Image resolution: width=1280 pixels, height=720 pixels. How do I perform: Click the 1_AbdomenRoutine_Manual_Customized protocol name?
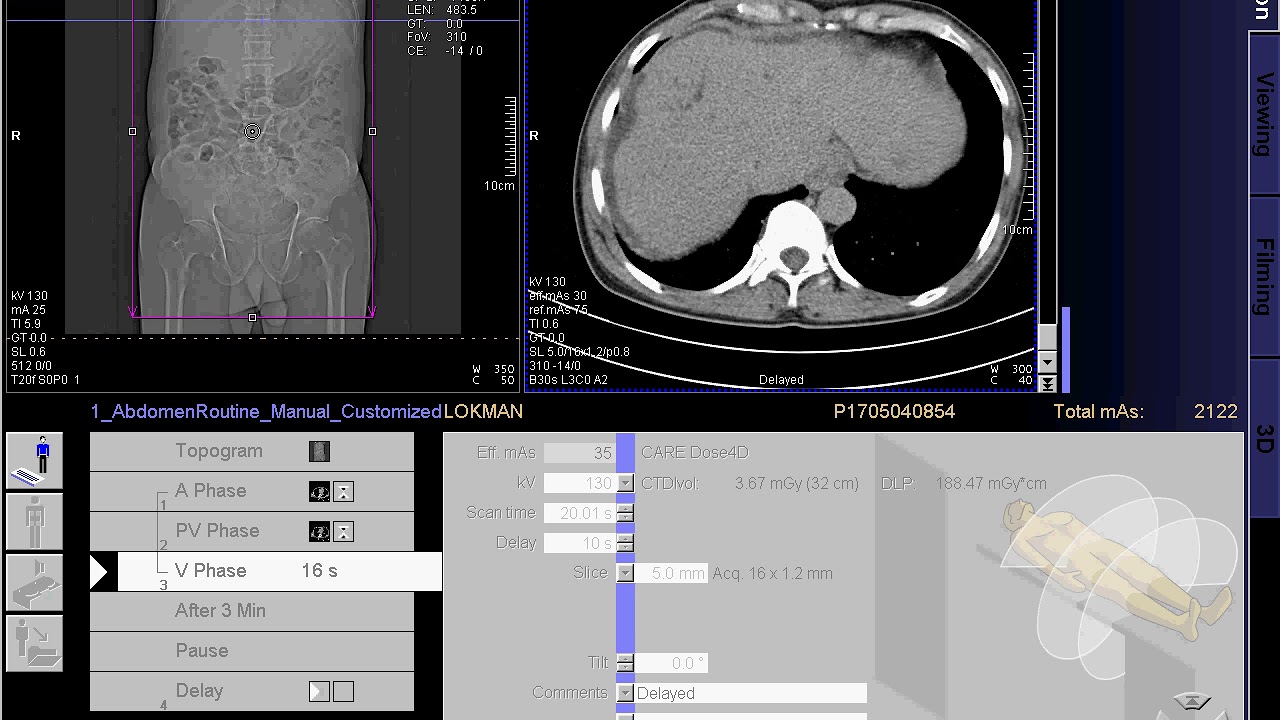click(x=266, y=411)
